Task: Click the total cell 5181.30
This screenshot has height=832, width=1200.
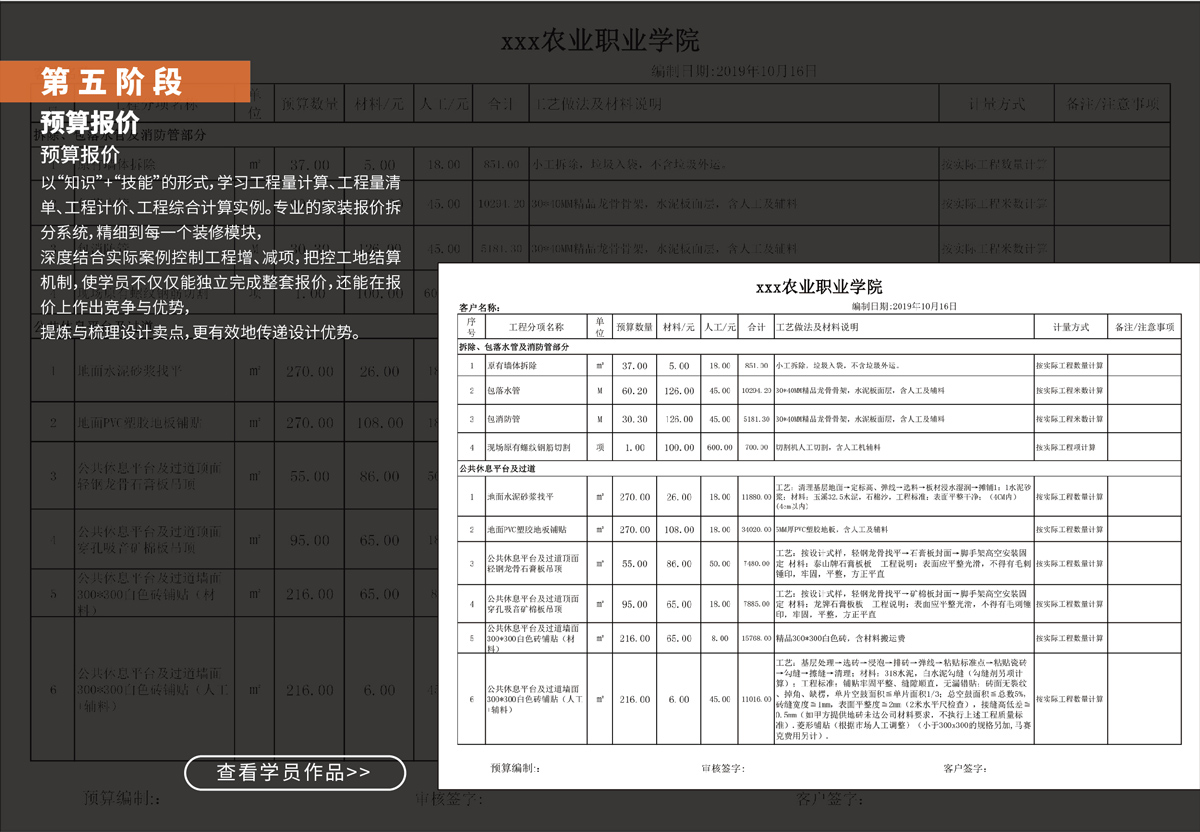Action: [x=756, y=419]
